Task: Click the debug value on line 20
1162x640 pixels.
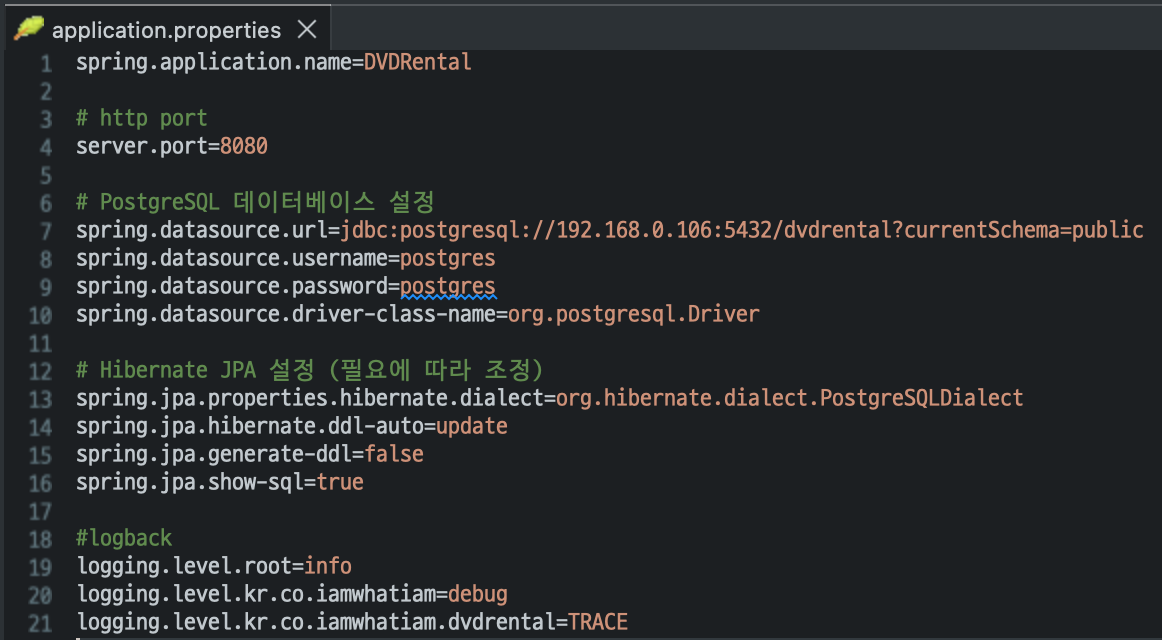Action: pos(477,593)
